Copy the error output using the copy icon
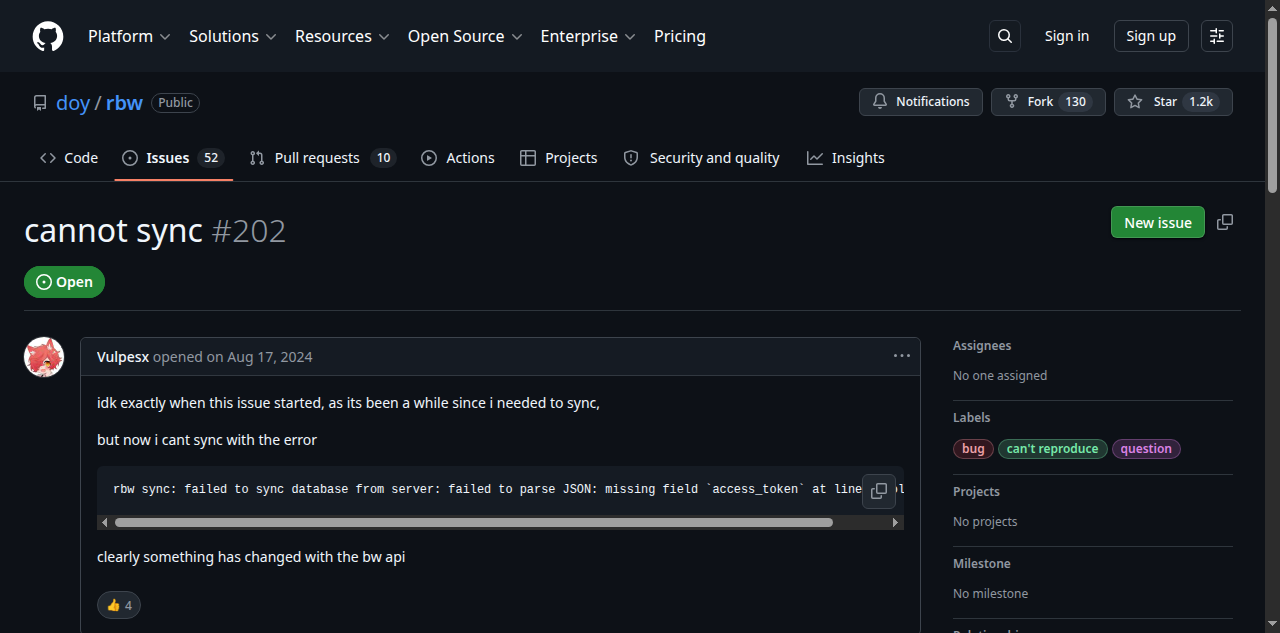 pos(879,491)
